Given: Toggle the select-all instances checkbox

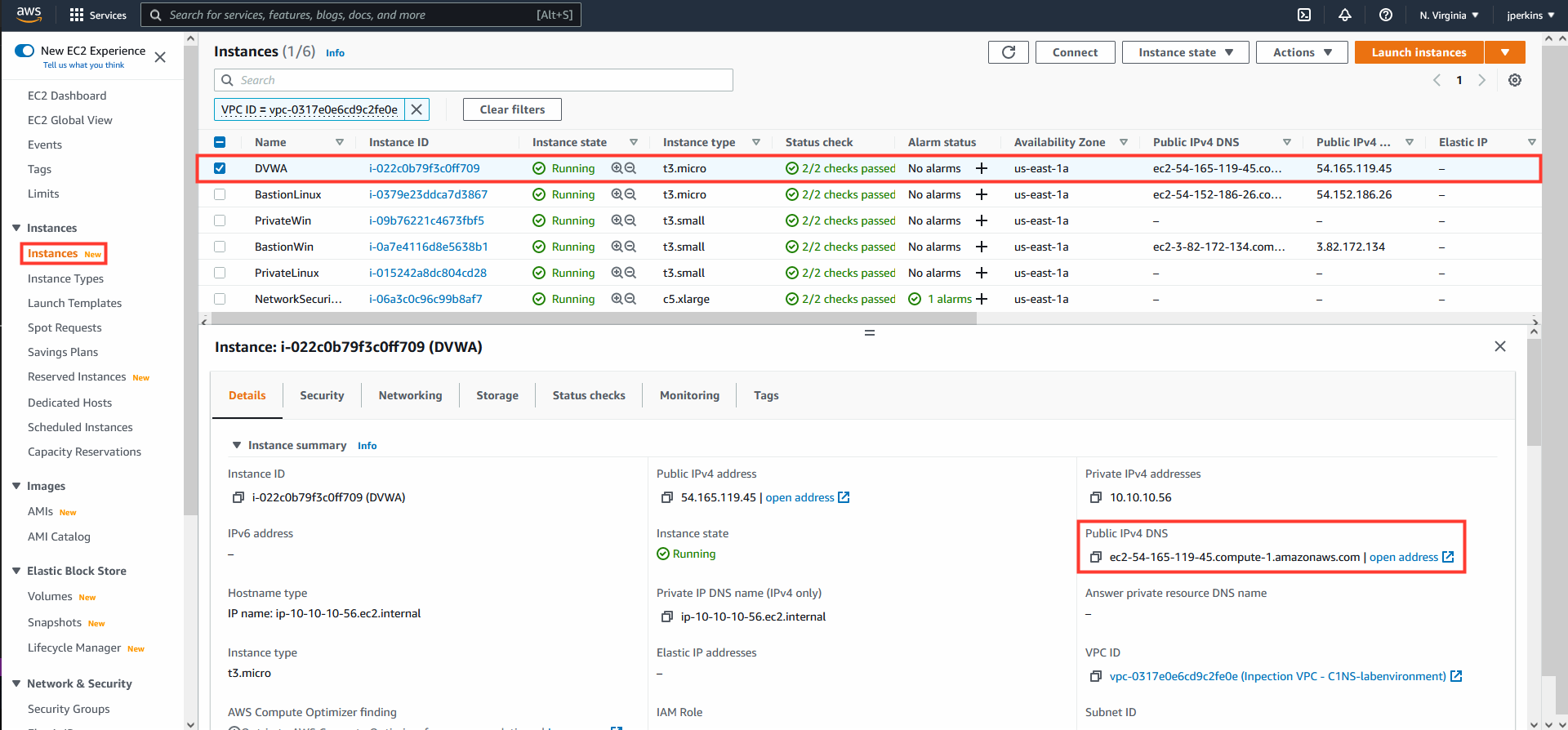Looking at the screenshot, I should pos(220,142).
